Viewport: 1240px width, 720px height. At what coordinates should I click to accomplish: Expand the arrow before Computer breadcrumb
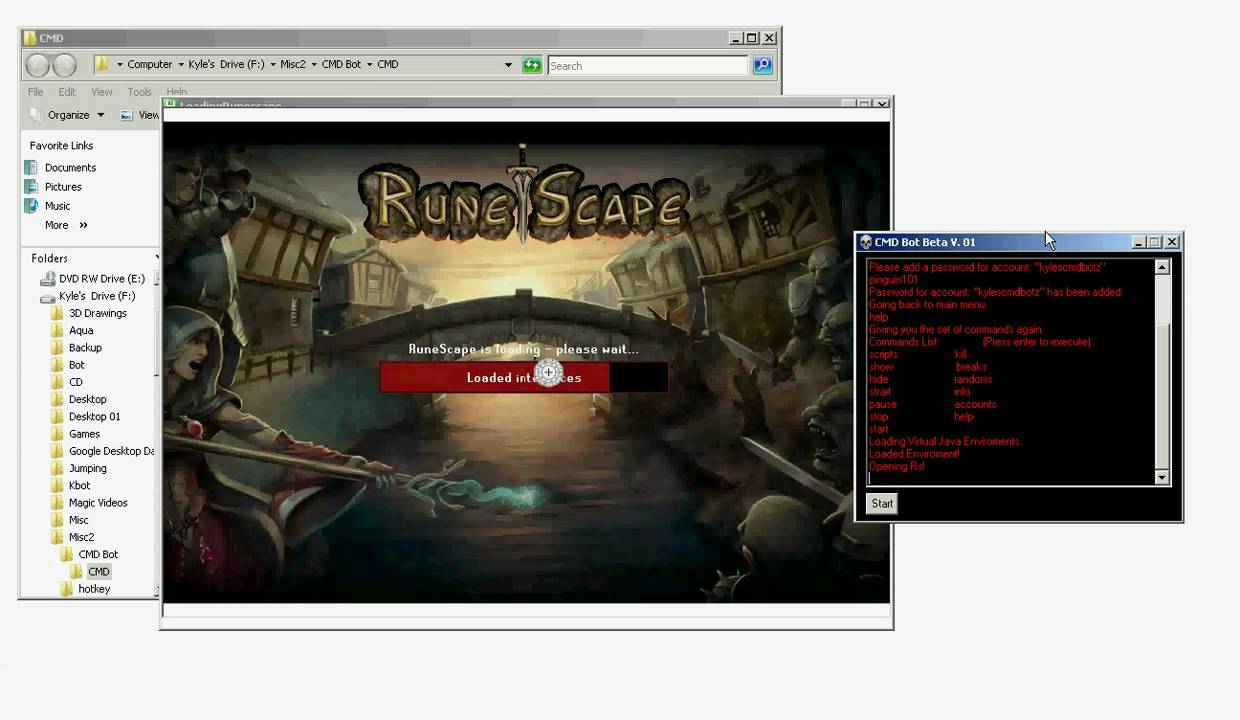pos(120,65)
